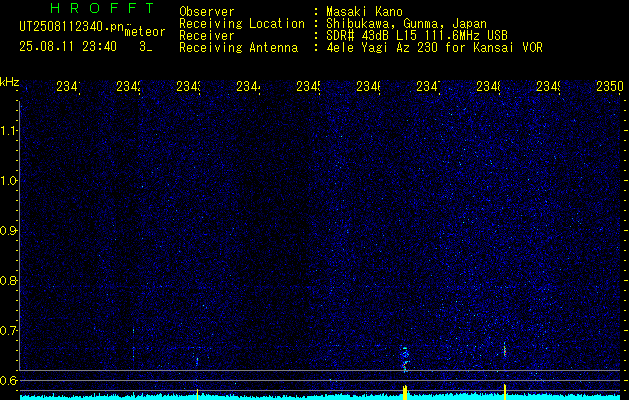629x400 pixels.
Task: Click the 2341 time axis label
Action: tap(68, 86)
